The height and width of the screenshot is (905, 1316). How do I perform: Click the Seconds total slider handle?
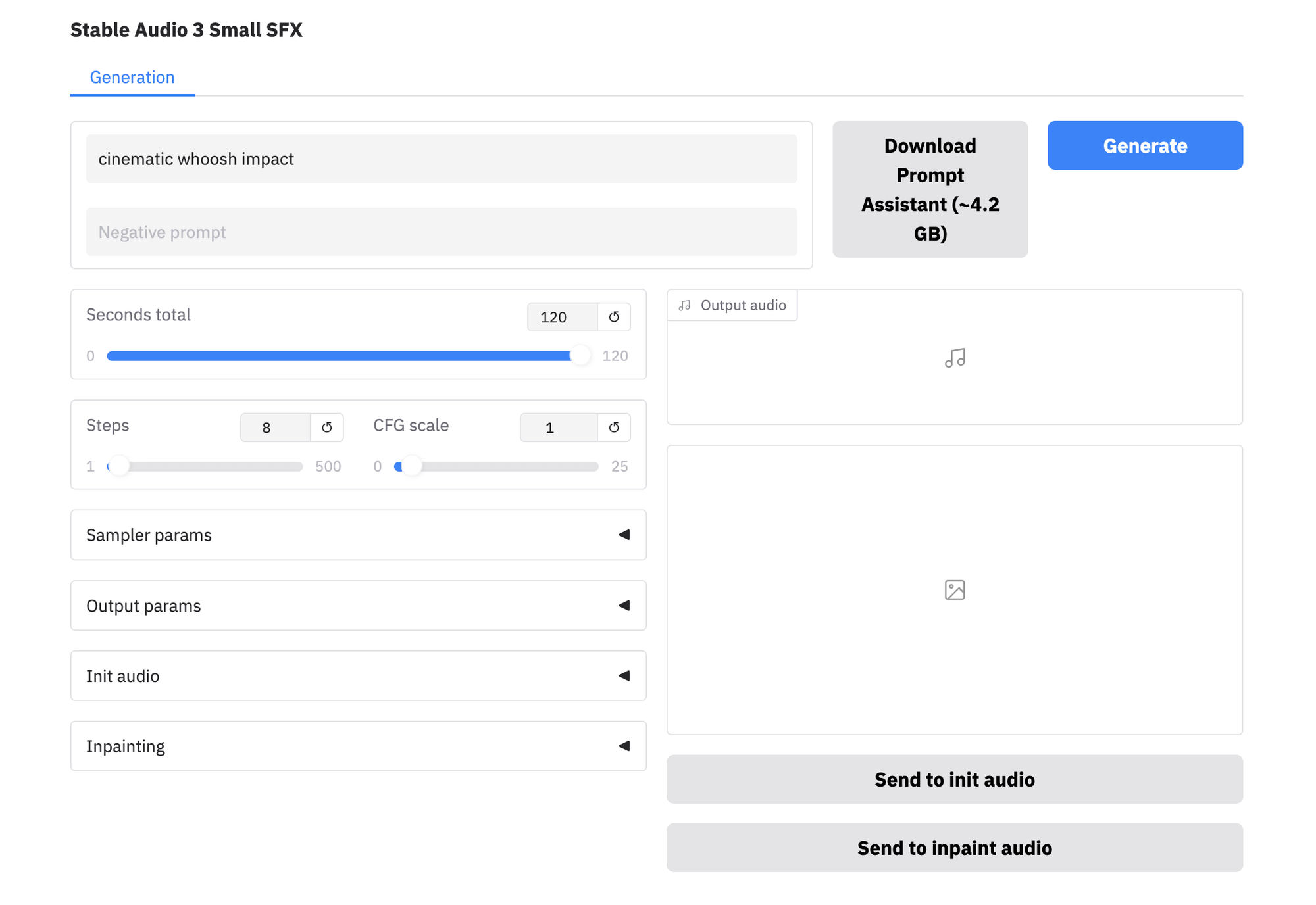click(580, 356)
